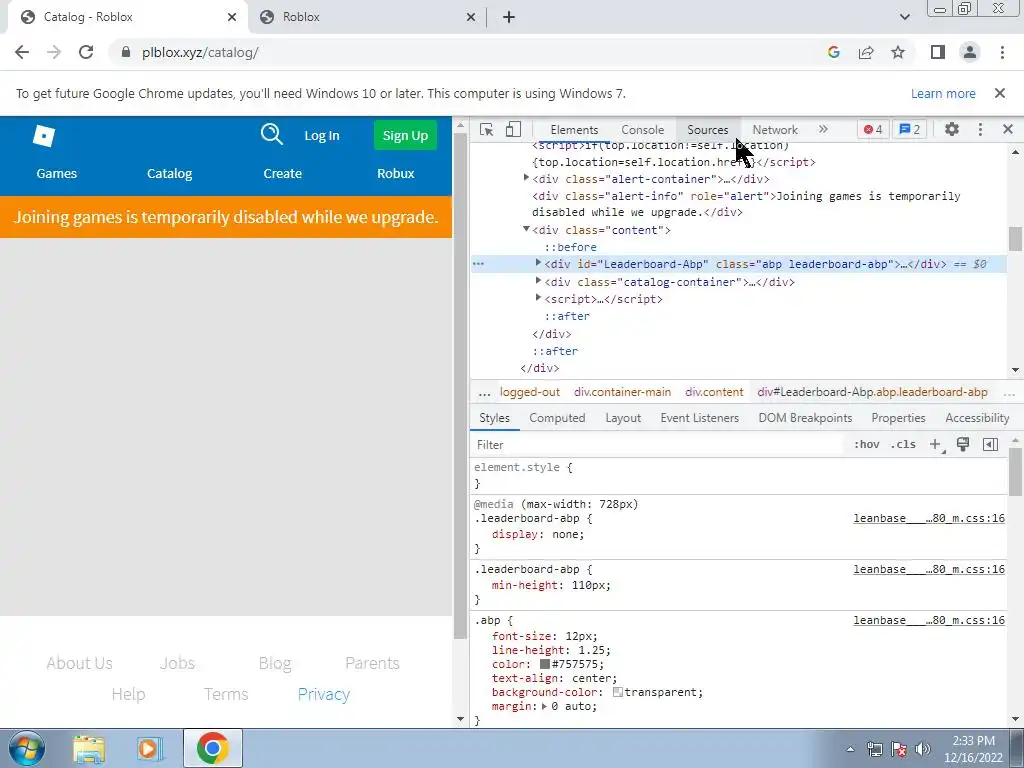This screenshot has height=768, width=1024.
Task: Bookmark this page with the star icon
Action: click(x=898, y=52)
